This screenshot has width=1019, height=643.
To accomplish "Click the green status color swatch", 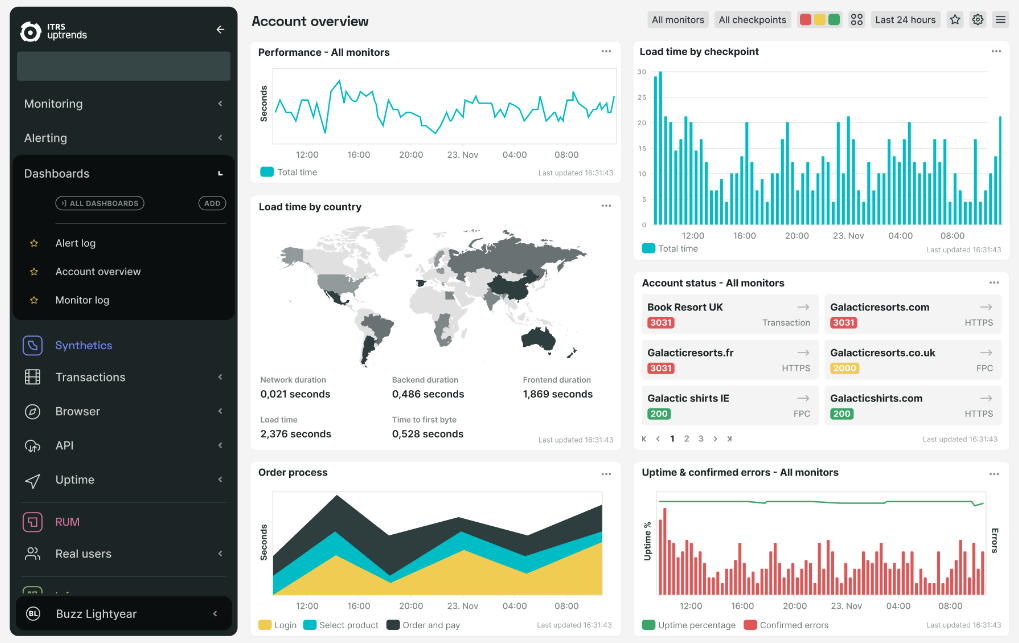I will (835, 19).
